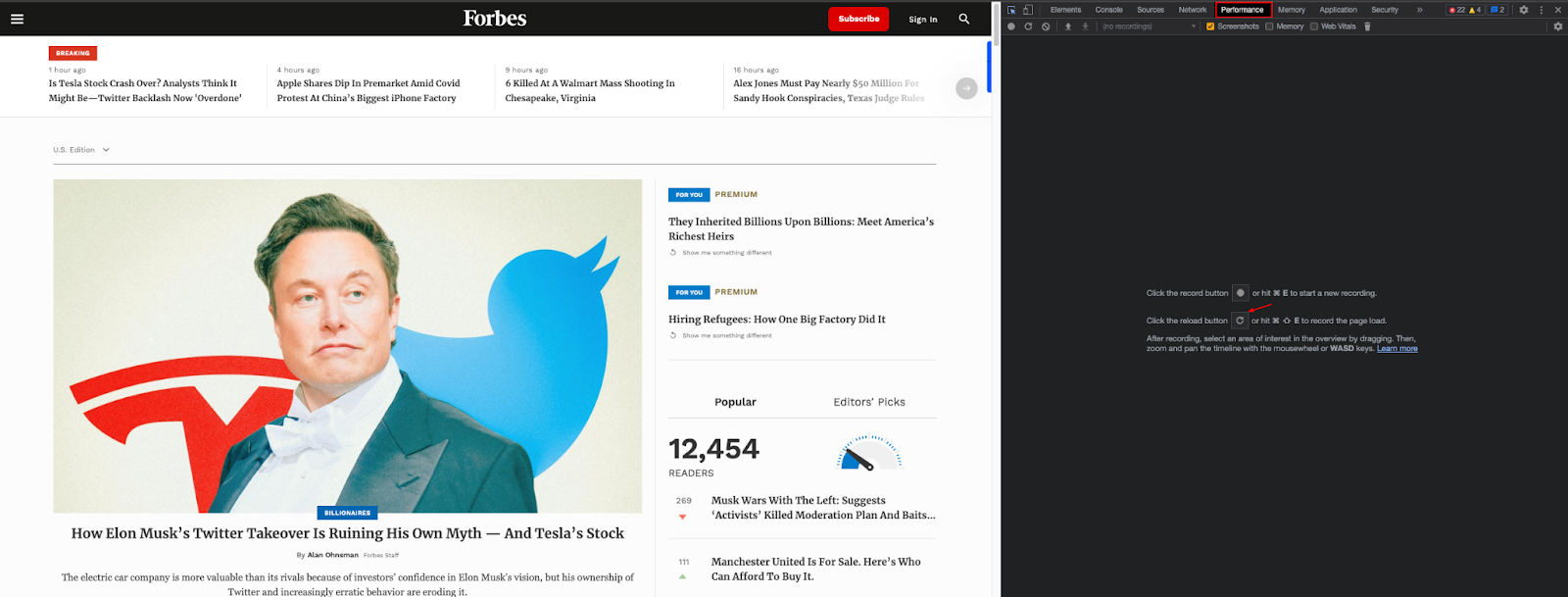Expand more DevTools tabs chevron
Viewport: 1568px width, 597px height.
[1419, 10]
